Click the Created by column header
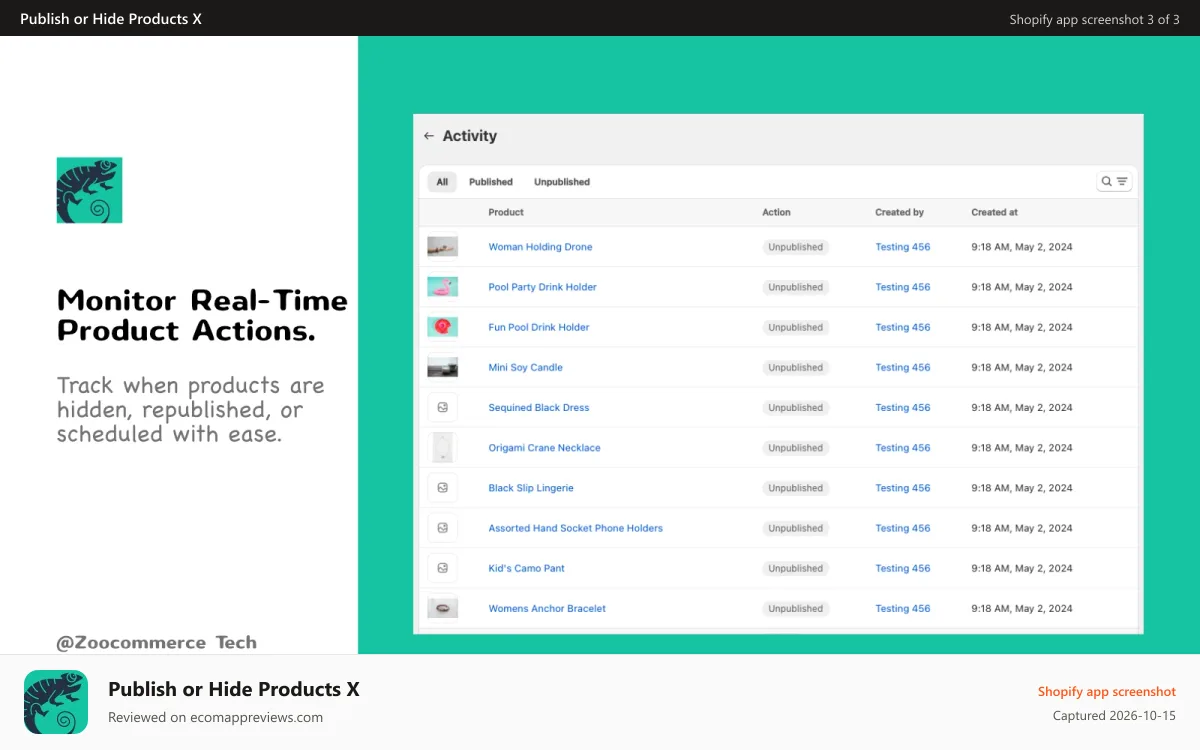 point(899,212)
